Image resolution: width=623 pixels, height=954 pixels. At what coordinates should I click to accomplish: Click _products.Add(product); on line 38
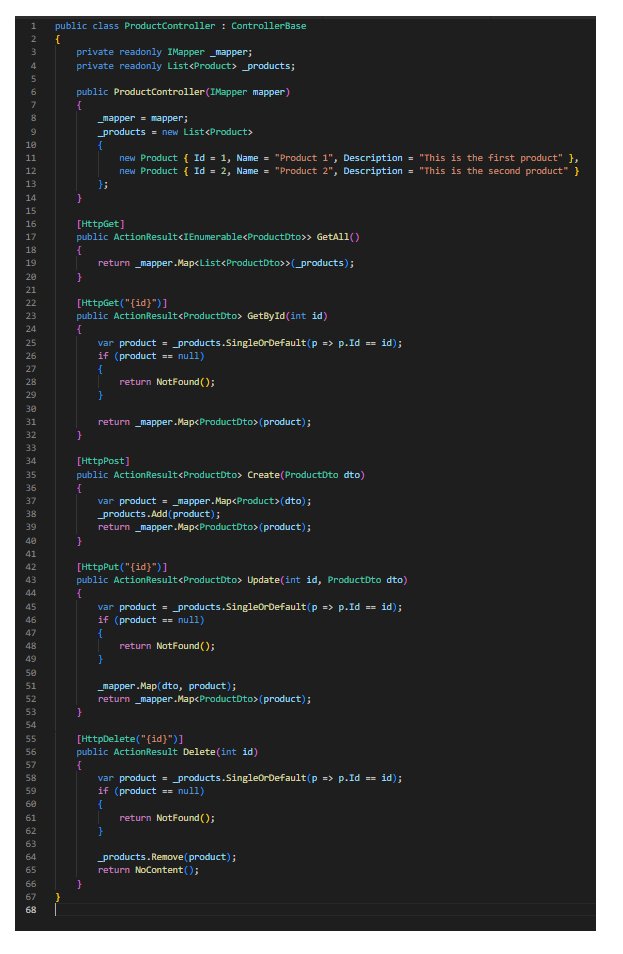(x=159, y=514)
